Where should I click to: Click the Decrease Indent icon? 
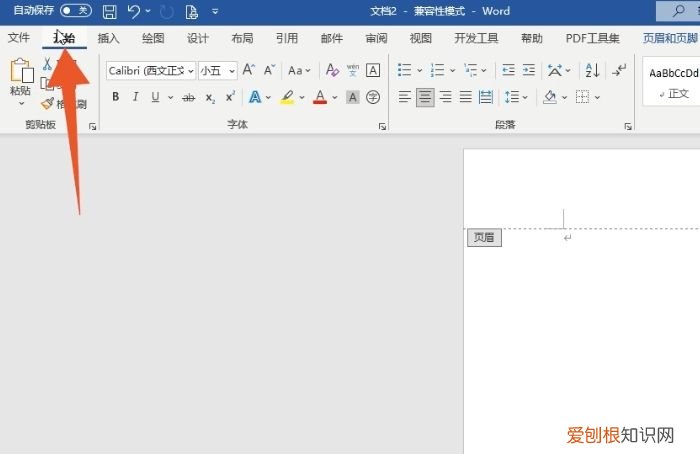[x=508, y=70]
